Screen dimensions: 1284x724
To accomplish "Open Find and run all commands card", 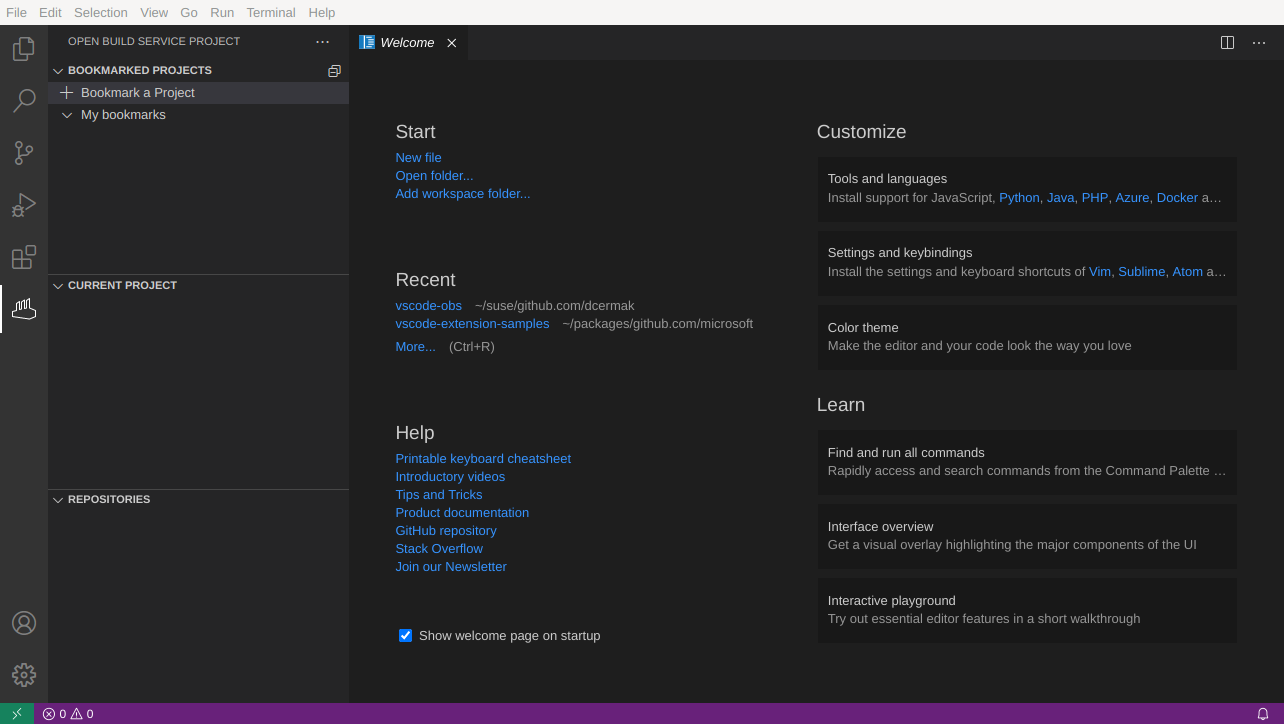I will [x=1027, y=462].
